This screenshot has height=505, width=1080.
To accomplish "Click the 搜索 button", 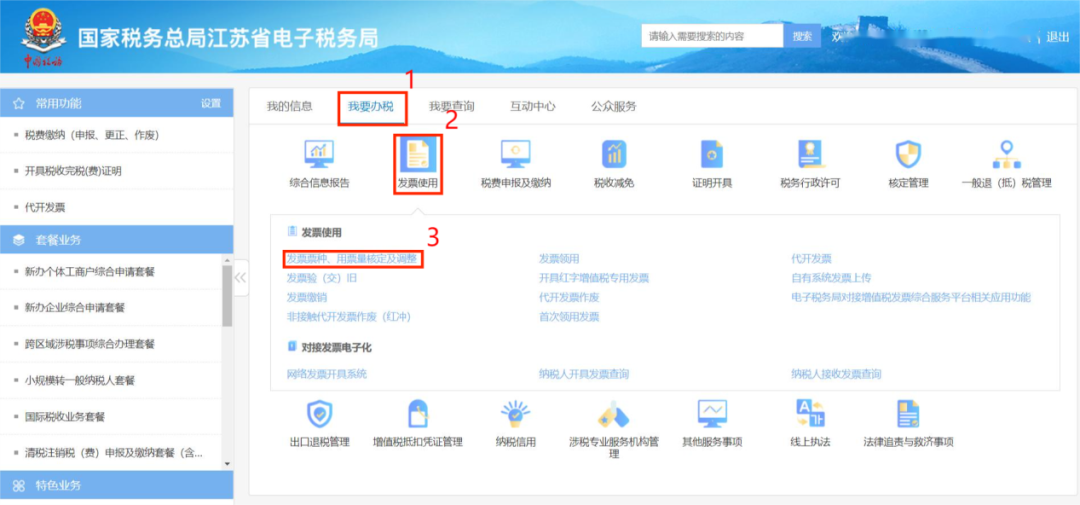I will [x=802, y=36].
